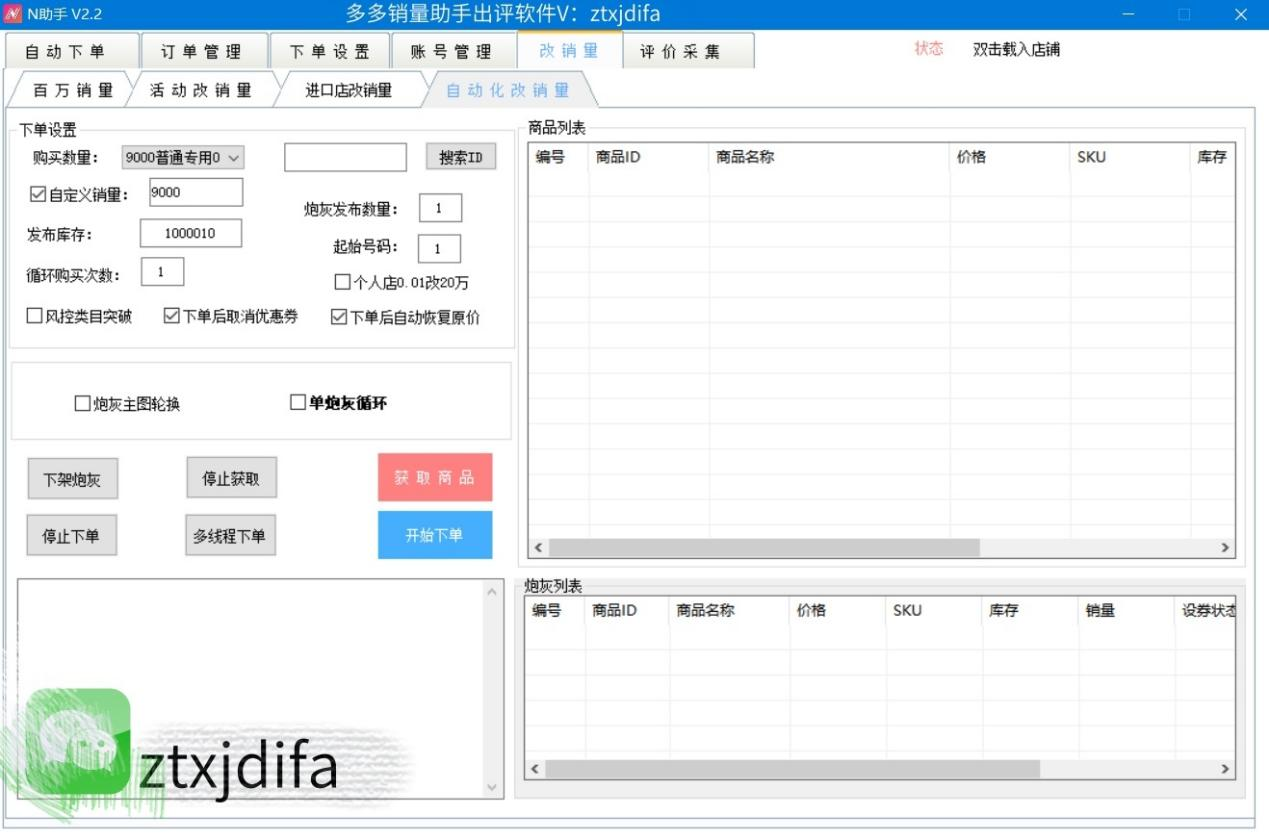Click the 发布库存 input field
1269x840 pixels.
[x=190, y=233]
